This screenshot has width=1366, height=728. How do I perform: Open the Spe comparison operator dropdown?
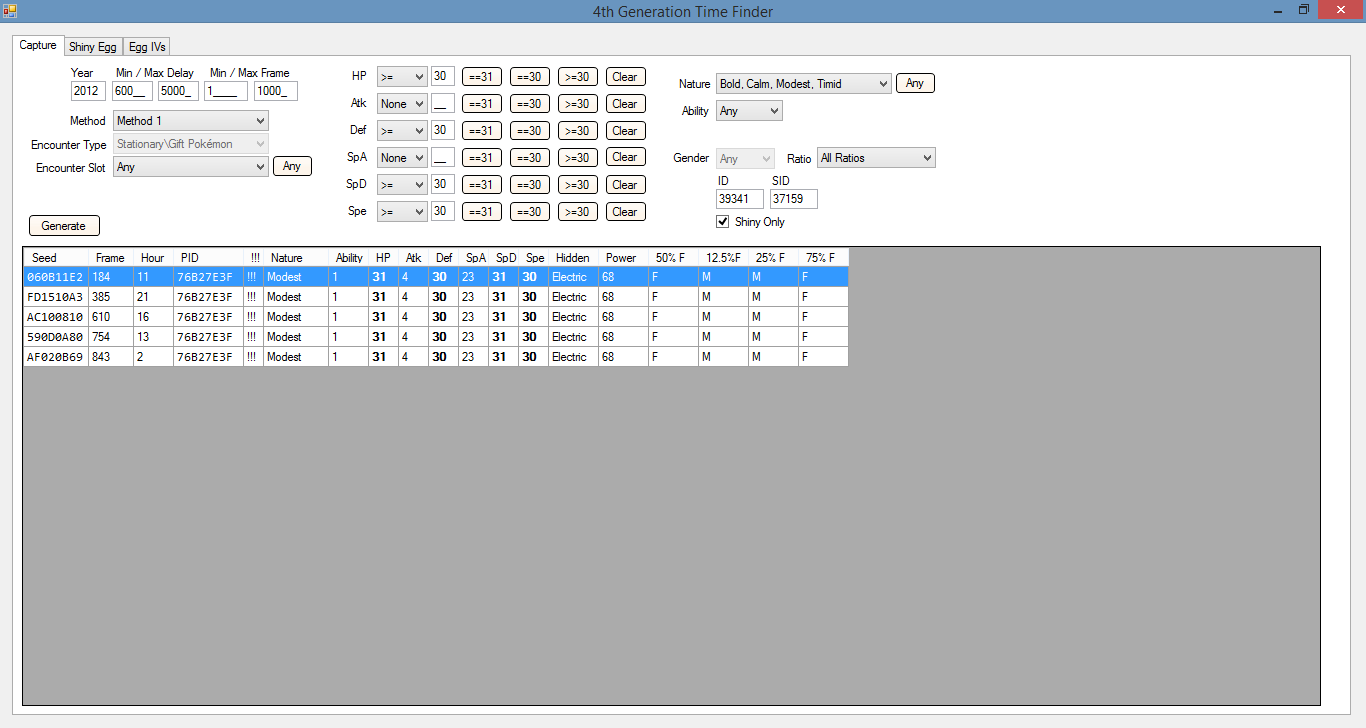[402, 211]
